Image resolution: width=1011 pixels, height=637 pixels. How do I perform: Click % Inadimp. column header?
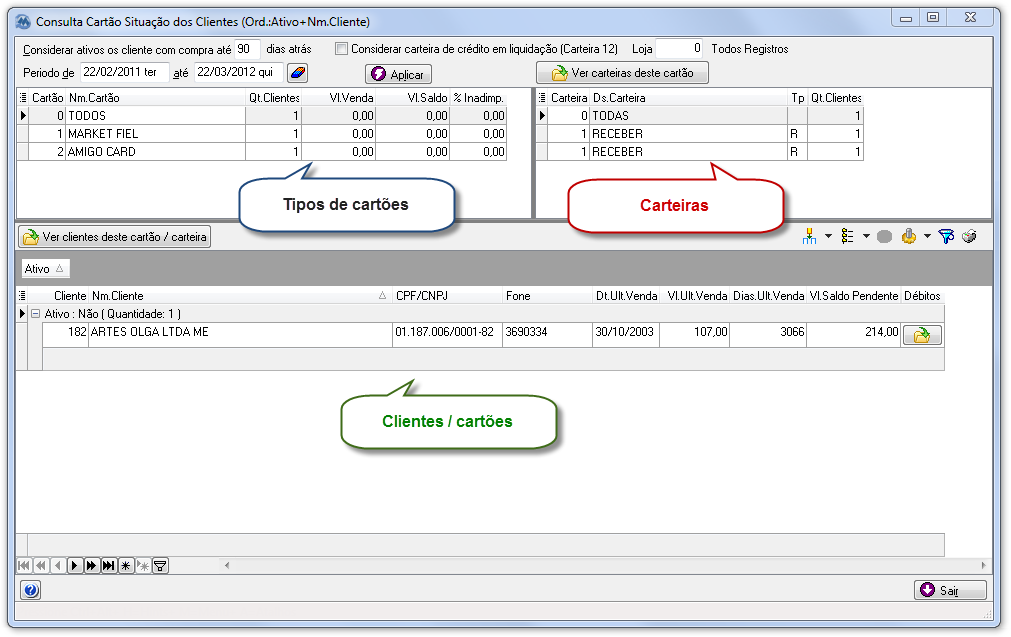[478, 98]
